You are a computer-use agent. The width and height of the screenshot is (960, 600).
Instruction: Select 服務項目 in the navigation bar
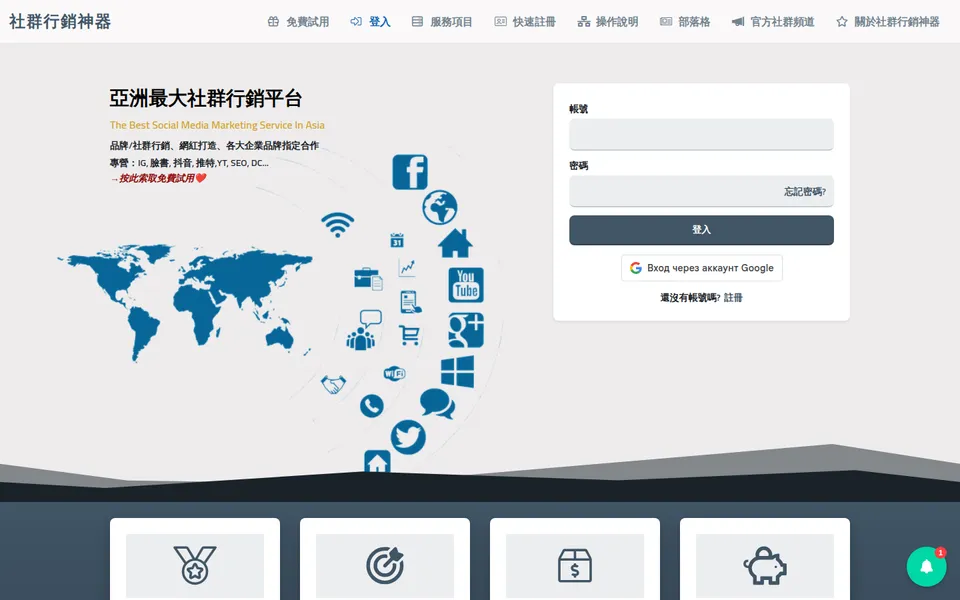click(x=442, y=22)
